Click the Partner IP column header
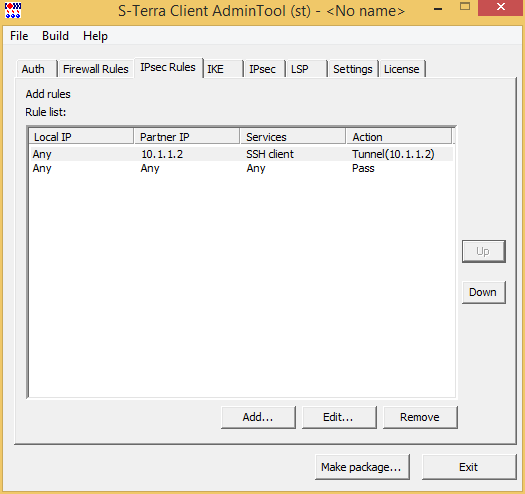 click(x=187, y=137)
